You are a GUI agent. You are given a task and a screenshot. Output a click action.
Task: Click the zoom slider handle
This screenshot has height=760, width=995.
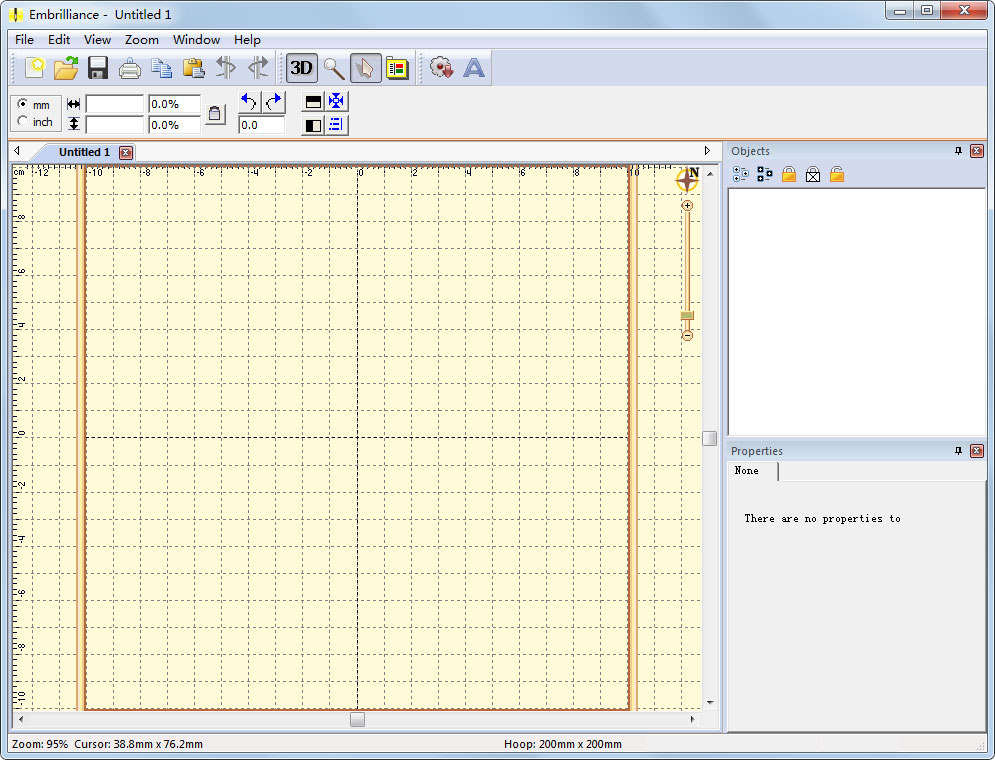[x=687, y=315]
